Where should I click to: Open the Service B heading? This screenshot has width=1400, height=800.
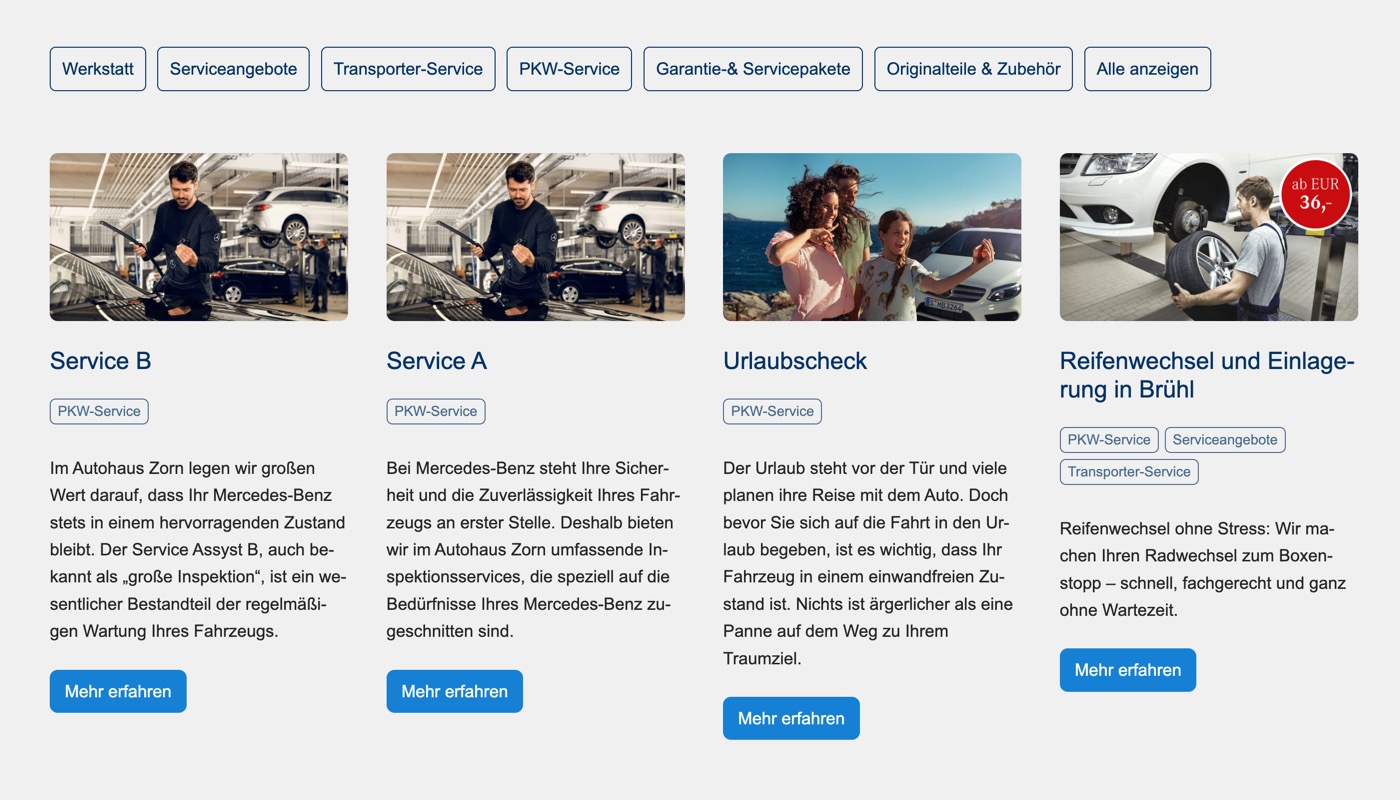[x=100, y=361]
